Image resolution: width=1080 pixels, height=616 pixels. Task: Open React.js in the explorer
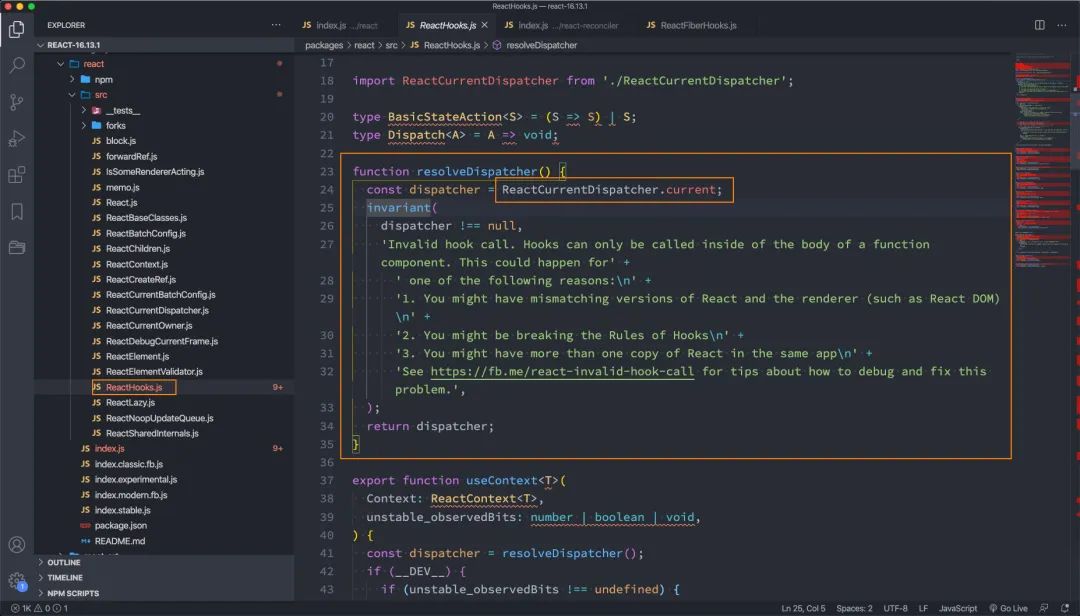[x=121, y=203]
